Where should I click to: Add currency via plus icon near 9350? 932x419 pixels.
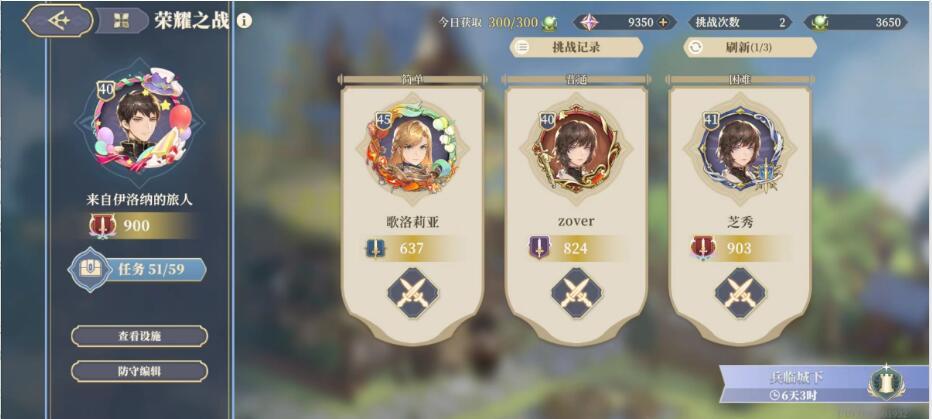tap(664, 23)
